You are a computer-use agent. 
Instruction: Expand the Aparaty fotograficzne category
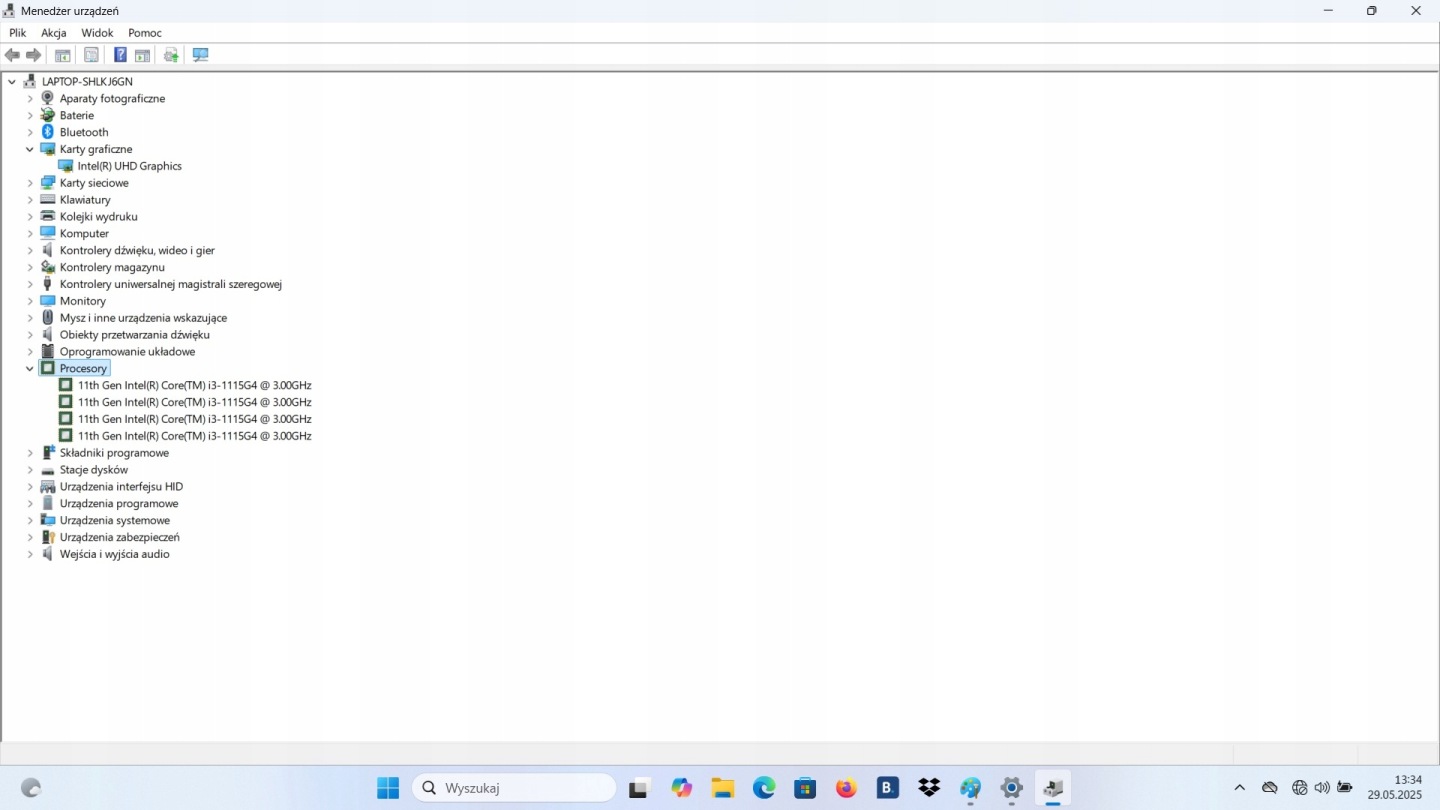(x=30, y=98)
